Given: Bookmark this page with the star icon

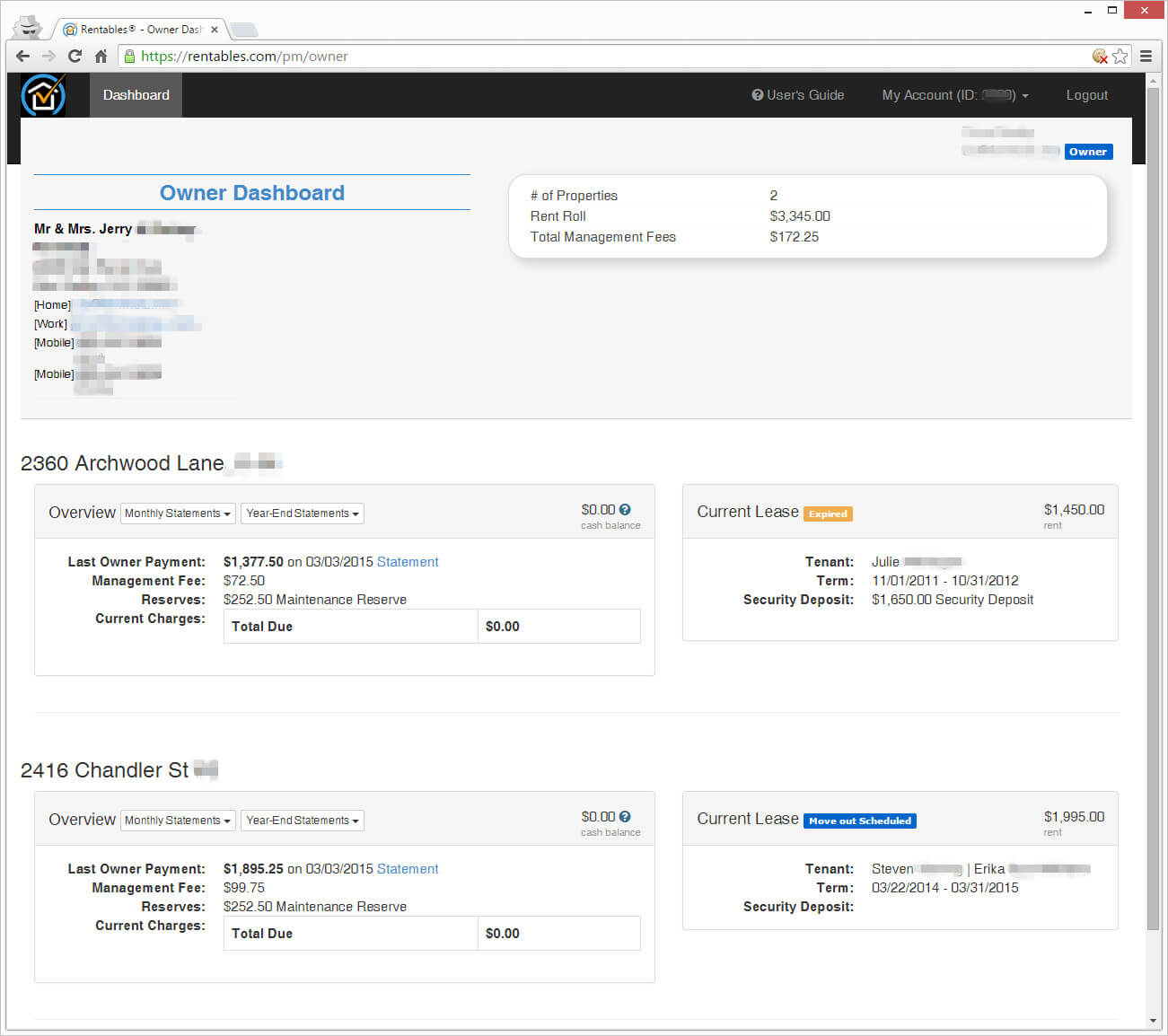Looking at the screenshot, I should tap(1120, 56).
